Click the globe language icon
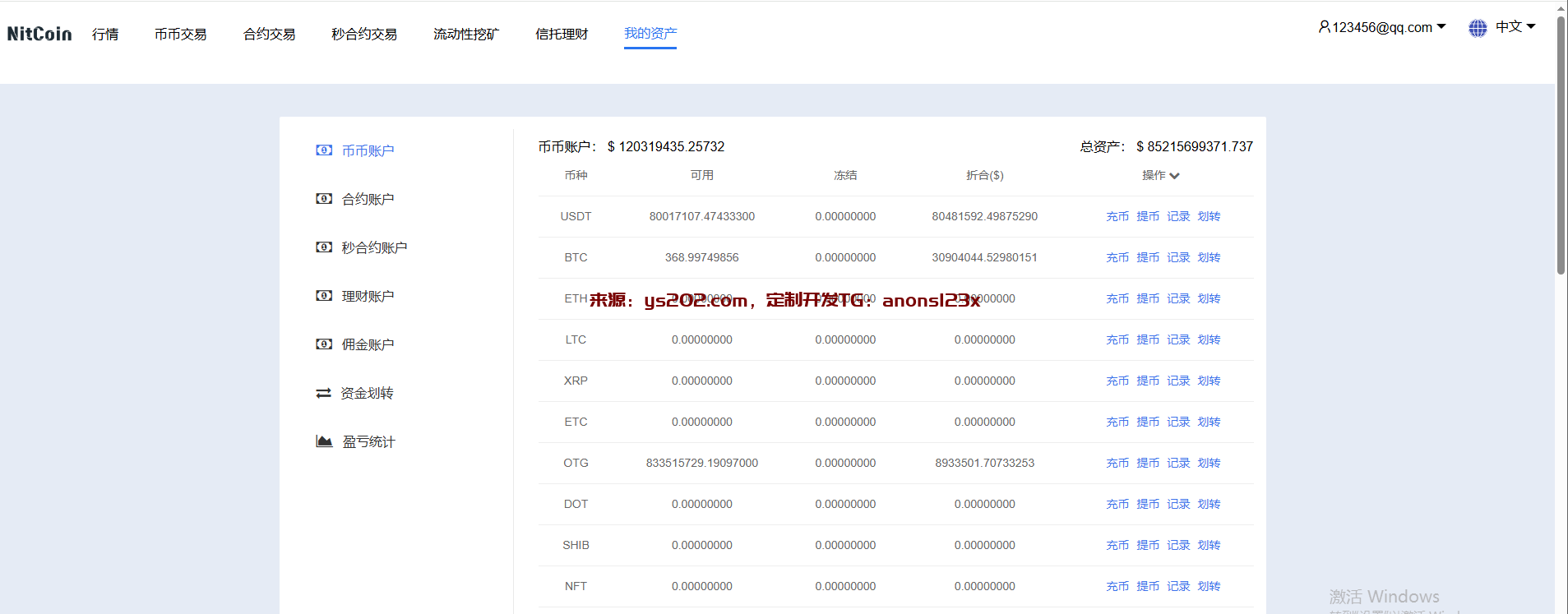1568x614 pixels. (x=1478, y=28)
